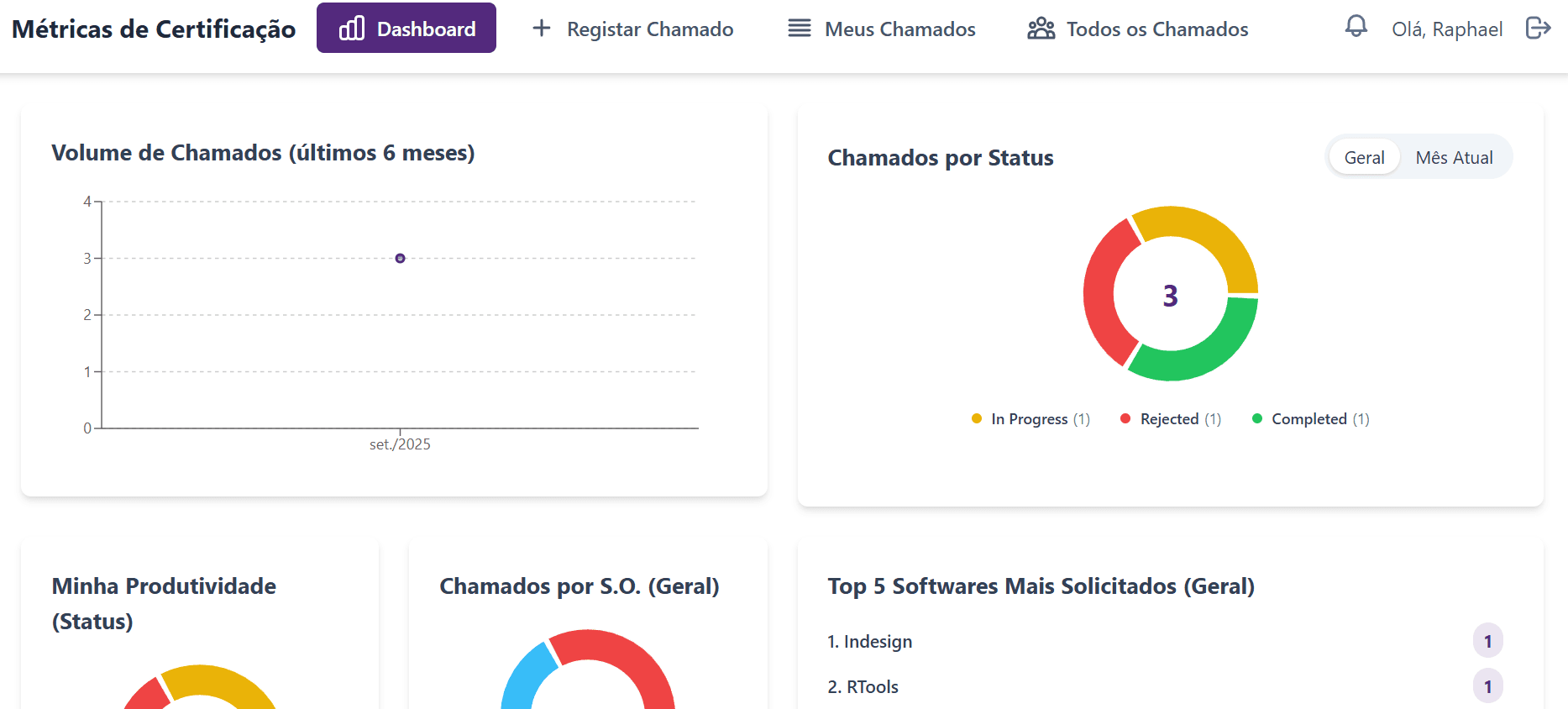Open Registar Chamado form
Image resolution: width=1568 pixels, height=709 pixels.
click(649, 29)
